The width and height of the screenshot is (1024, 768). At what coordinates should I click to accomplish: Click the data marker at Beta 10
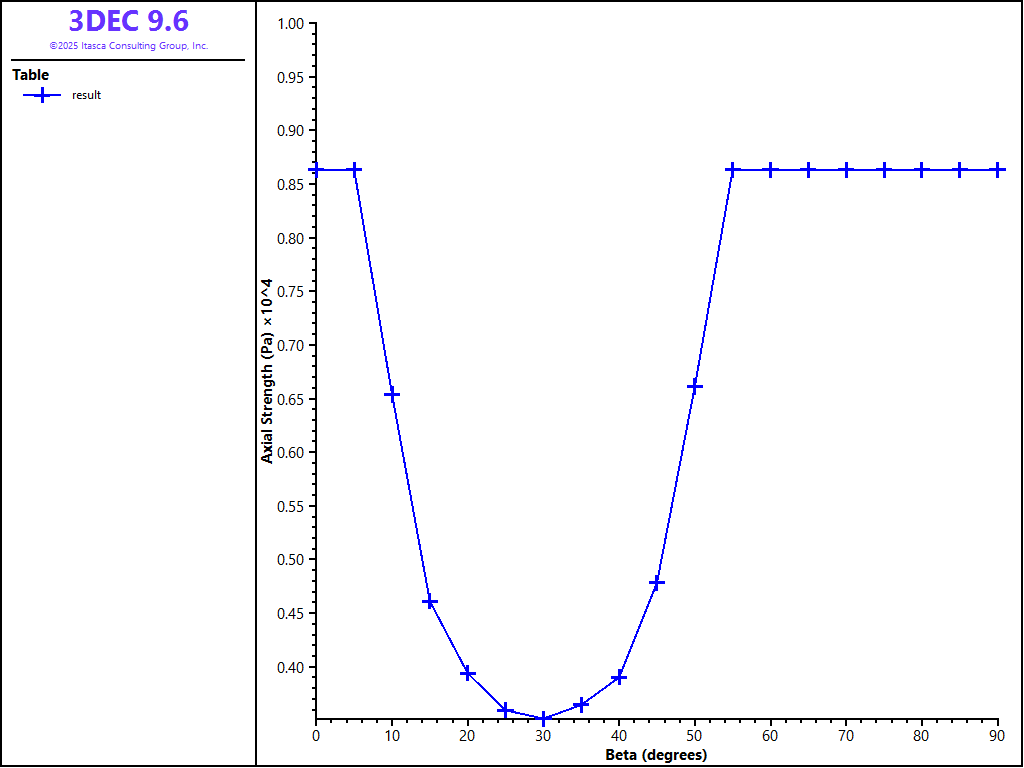(392, 394)
